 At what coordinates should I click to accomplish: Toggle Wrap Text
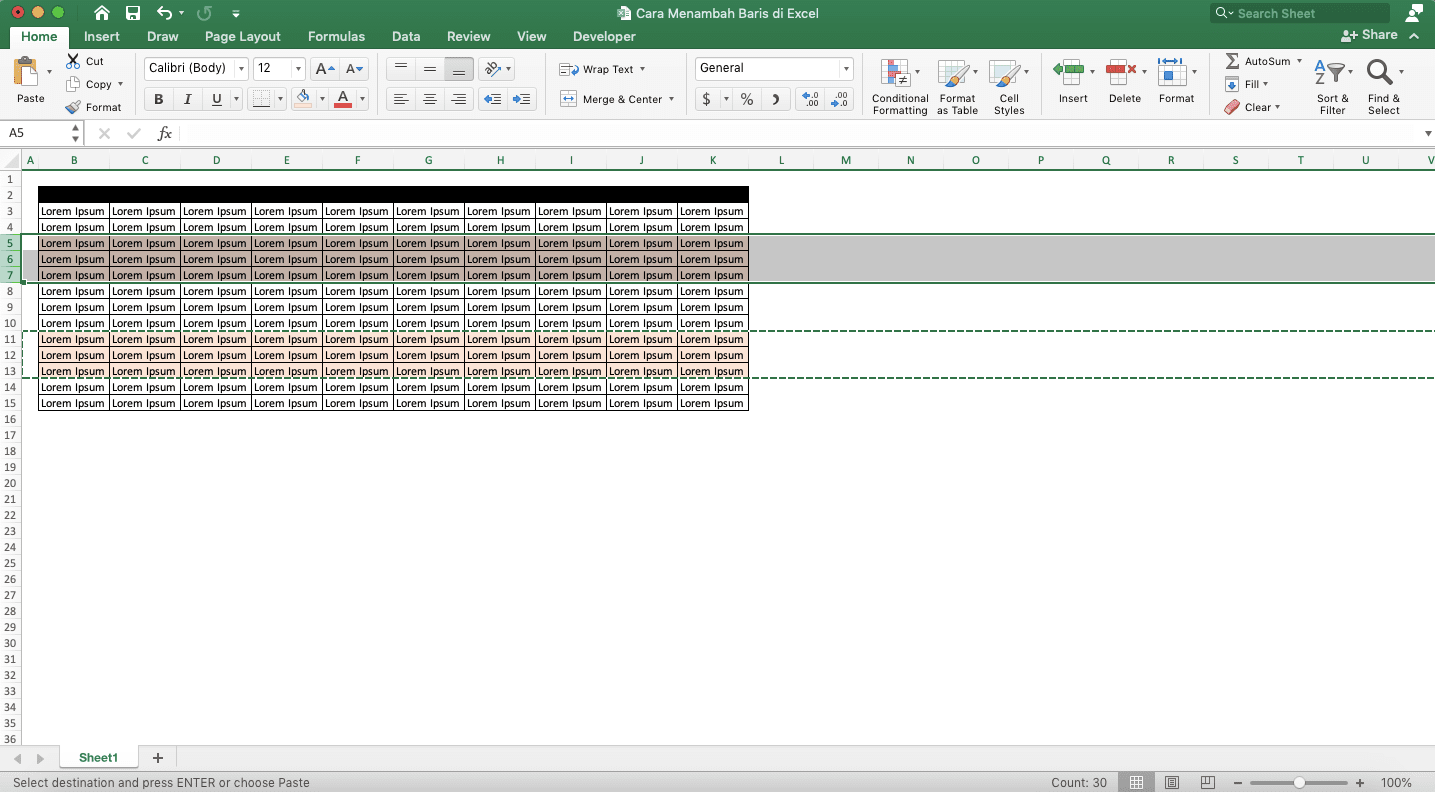click(x=602, y=69)
